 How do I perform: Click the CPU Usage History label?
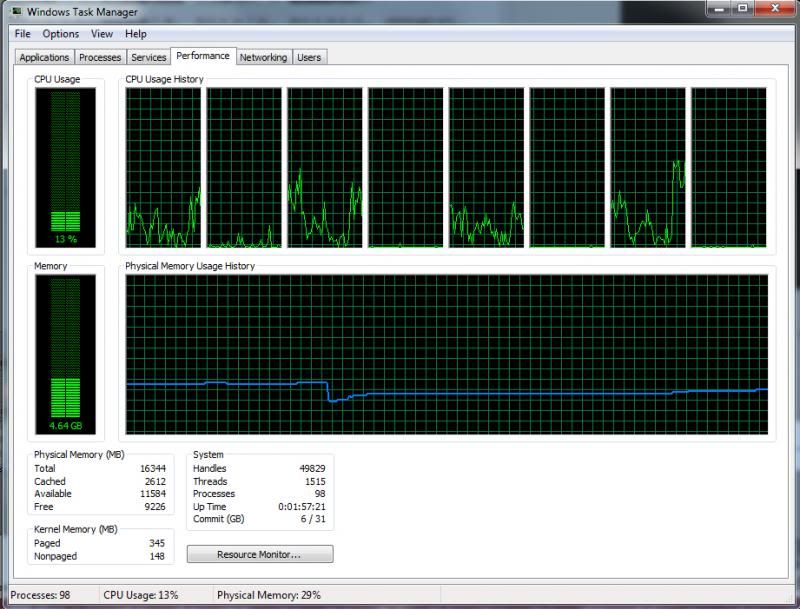164,79
